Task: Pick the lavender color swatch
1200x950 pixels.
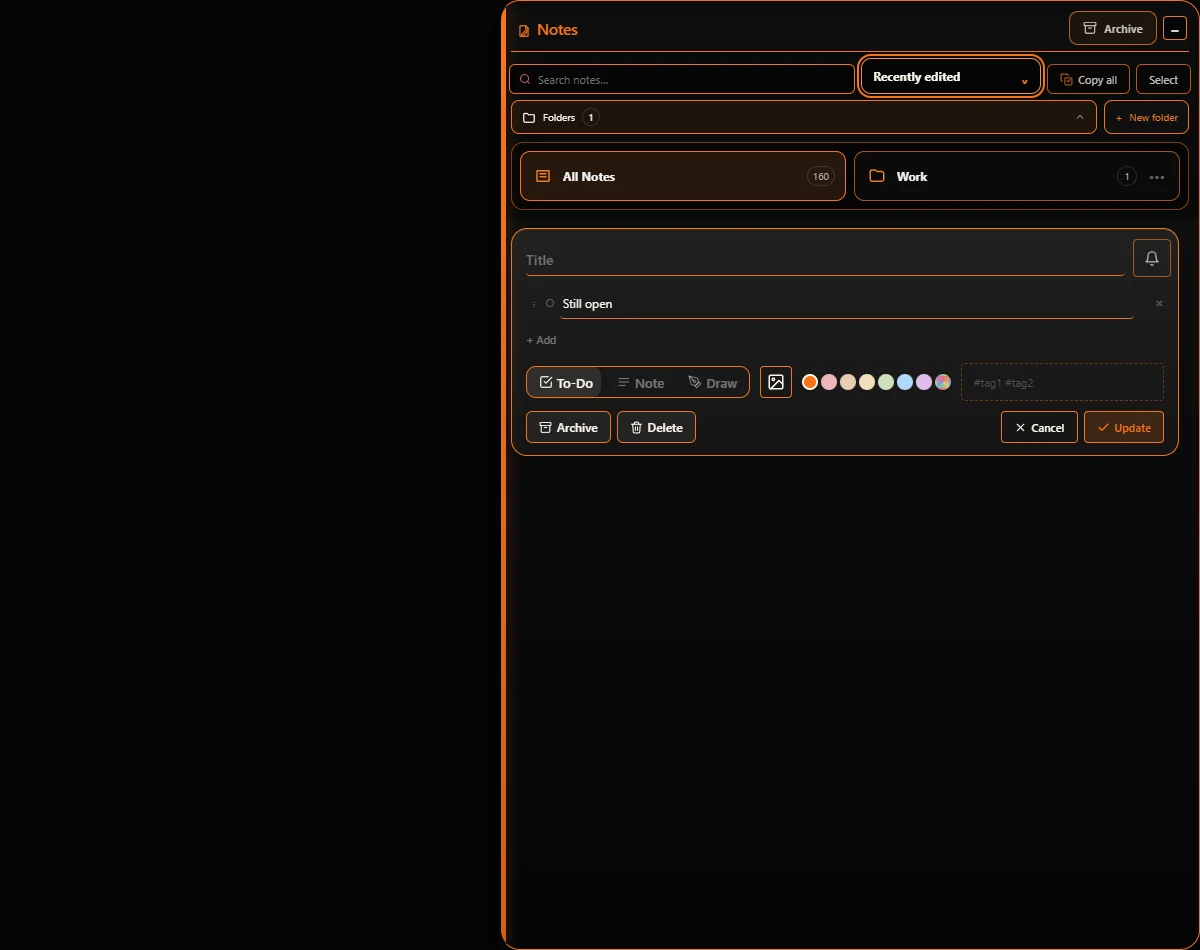Action: [924, 382]
